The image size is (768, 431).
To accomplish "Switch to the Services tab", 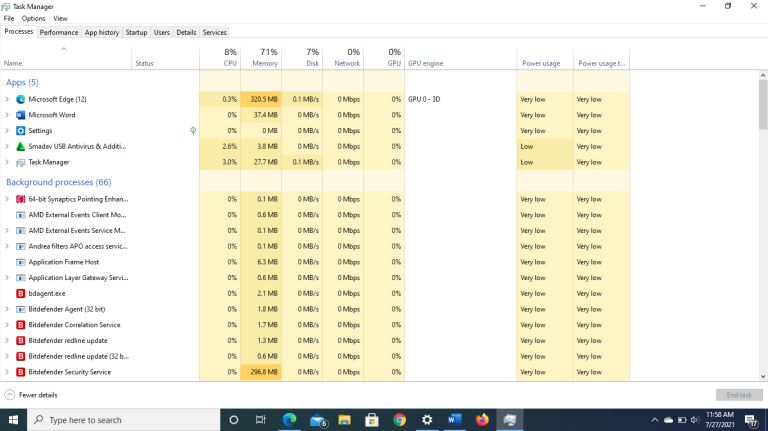I will (215, 32).
